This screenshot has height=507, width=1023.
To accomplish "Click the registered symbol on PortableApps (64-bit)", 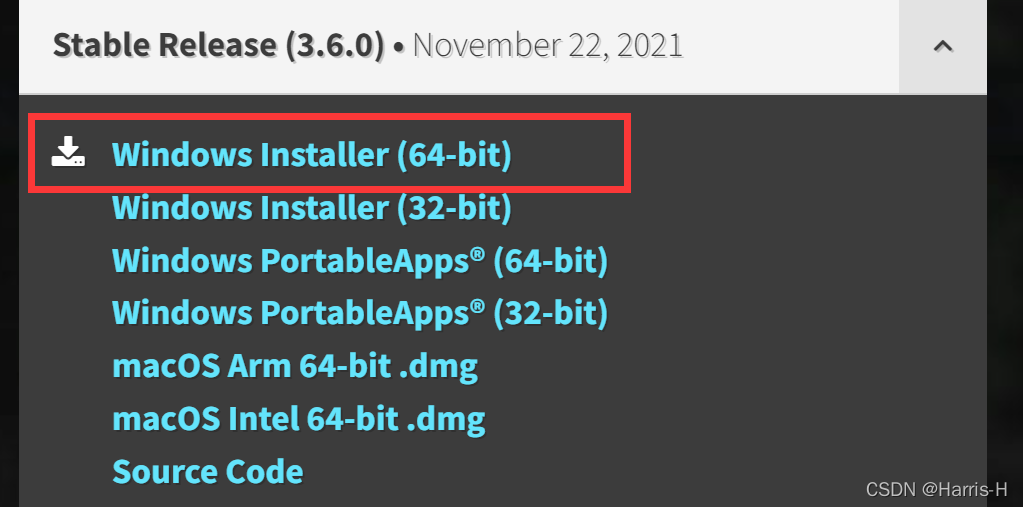I will coord(478,254).
